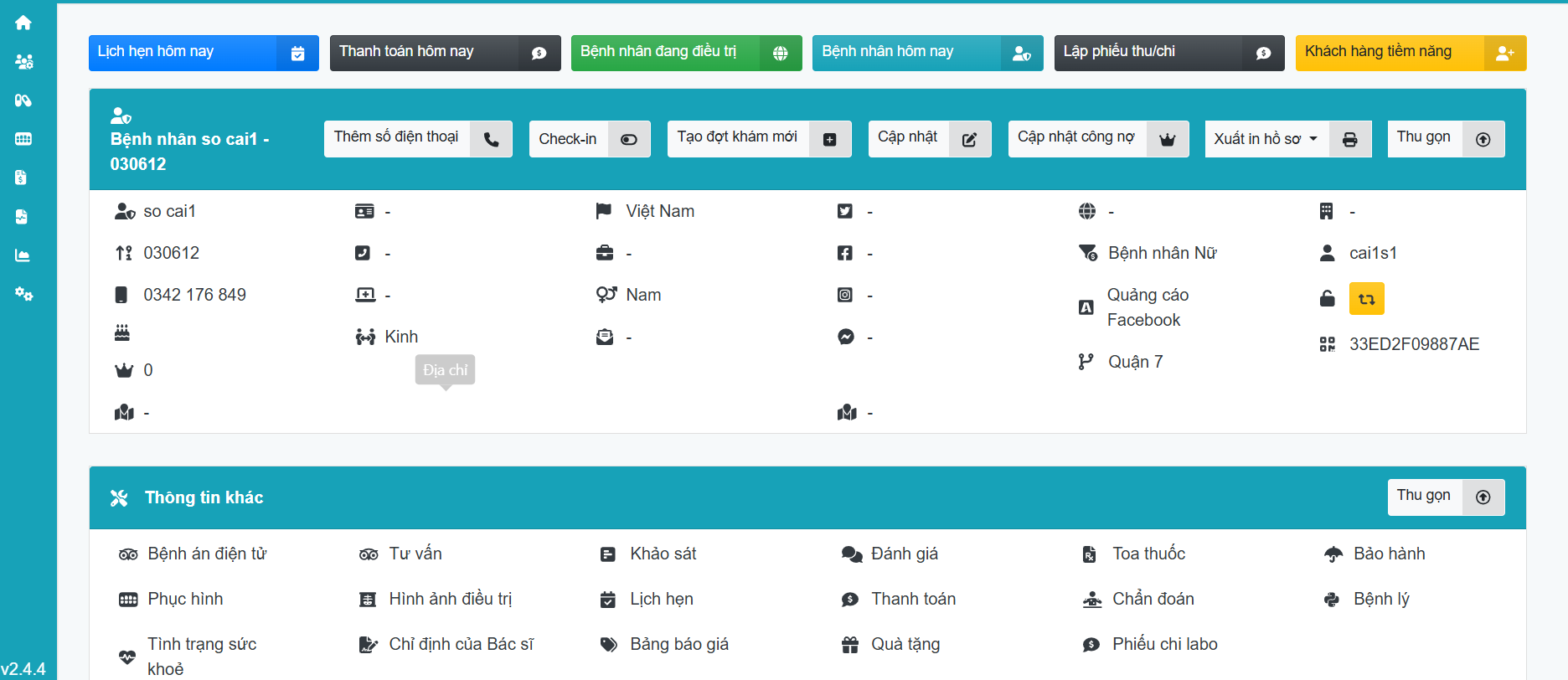Click the patient phone number 0342 176 849
Image resolution: width=1568 pixels, height=680 pixels.
coord(194,295)
